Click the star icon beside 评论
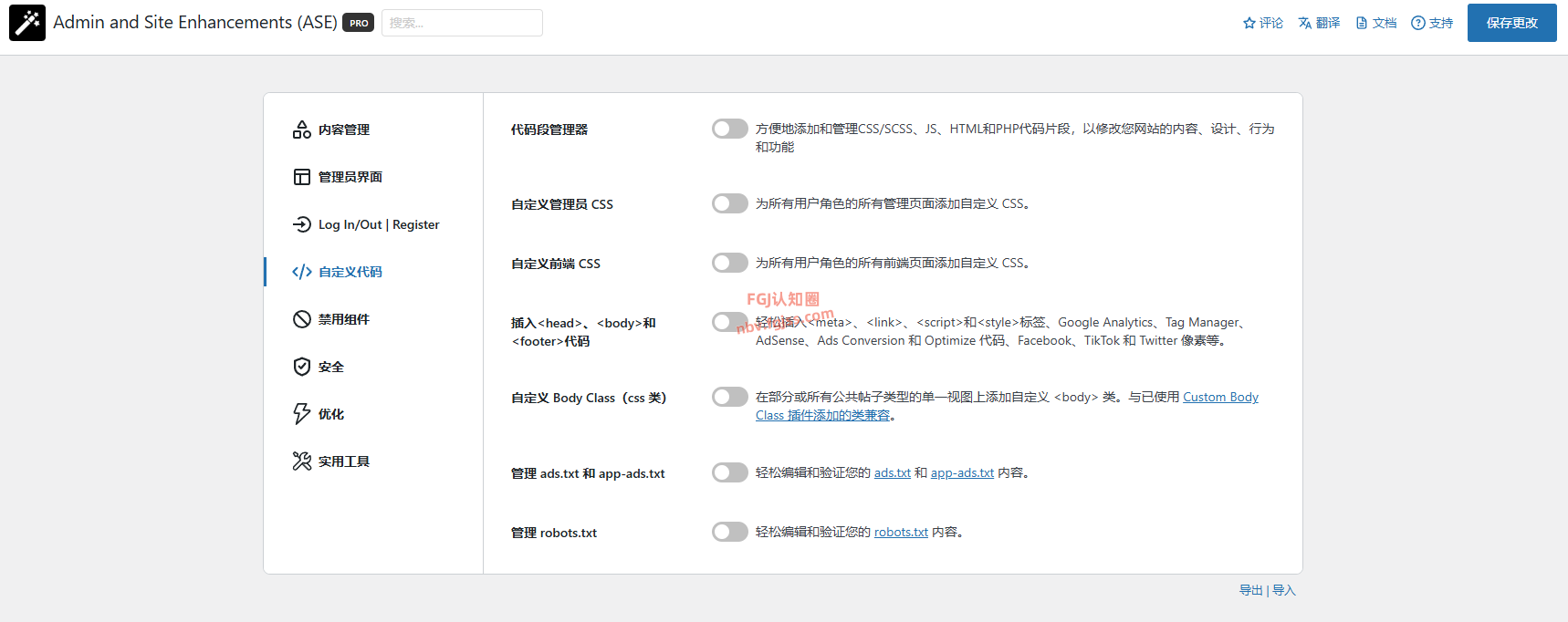Screen dimensions: 1568x622 [x=1249, y=23]
